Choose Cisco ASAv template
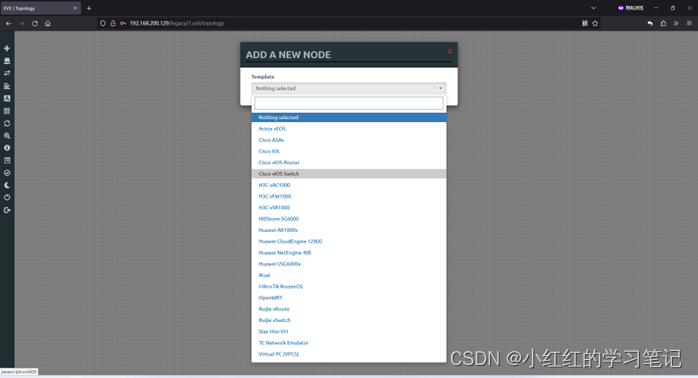This screenshot has width=698, height=378. click(x=349, y=140)
